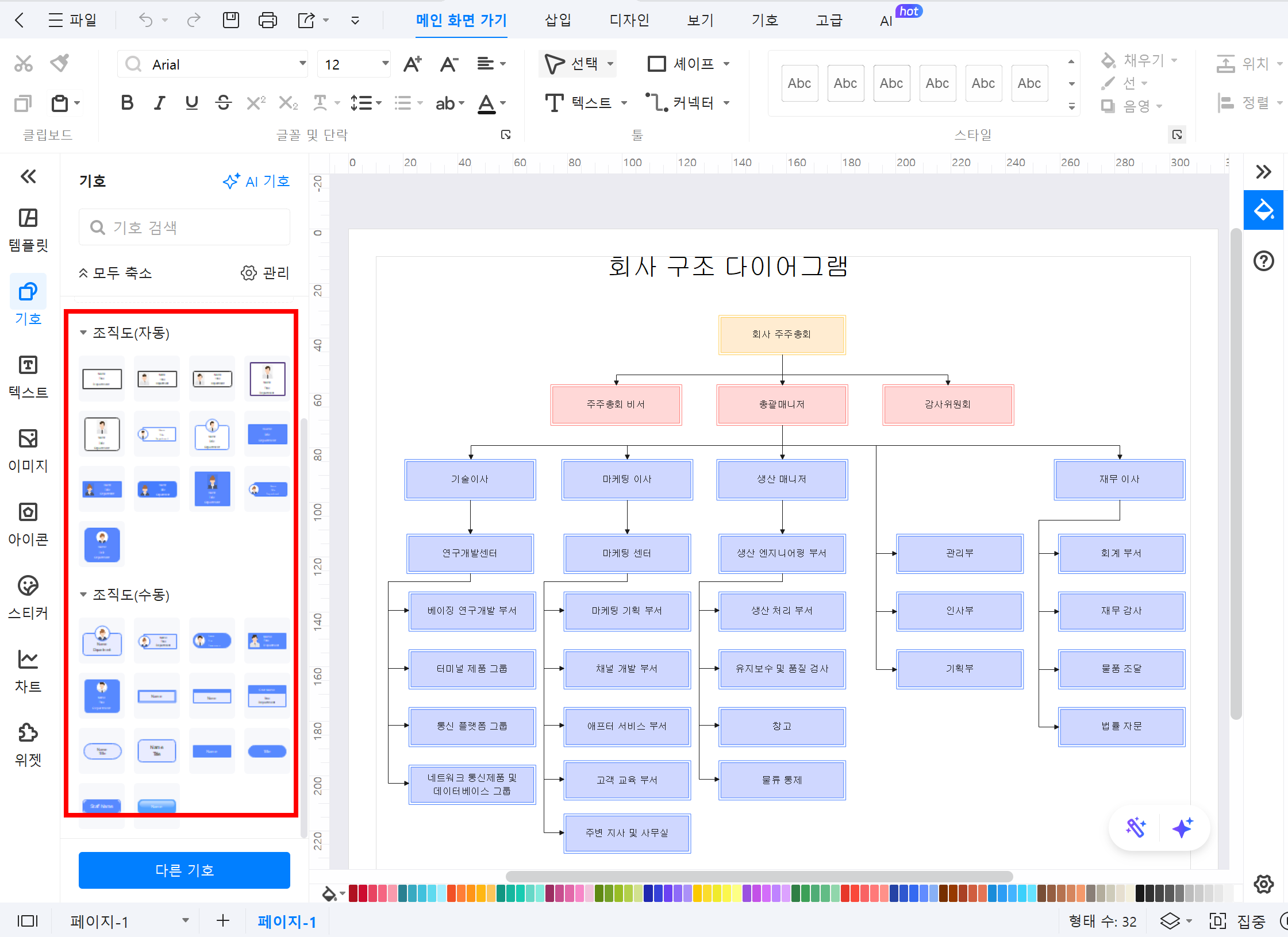
Task: Click 모두 축소 to collapse all
Action: coord(116,273)
